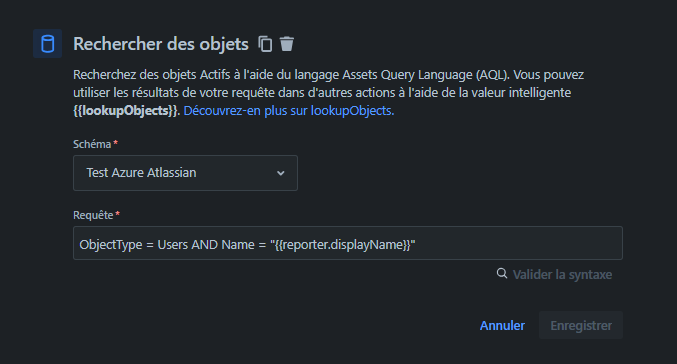Screen dimensions: 677x364
Task: Open the Schéma dropdown showing Test Azure Atlassian
Action: [x=185, y=173]
